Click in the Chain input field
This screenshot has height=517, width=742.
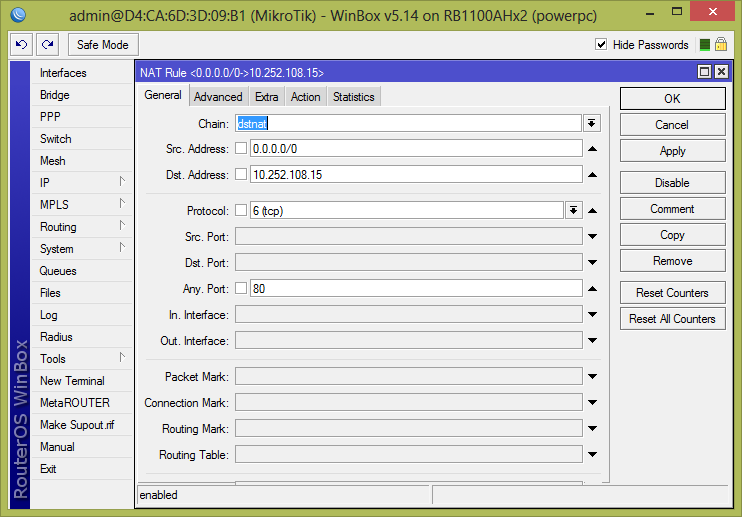click(x=408, y=123)
